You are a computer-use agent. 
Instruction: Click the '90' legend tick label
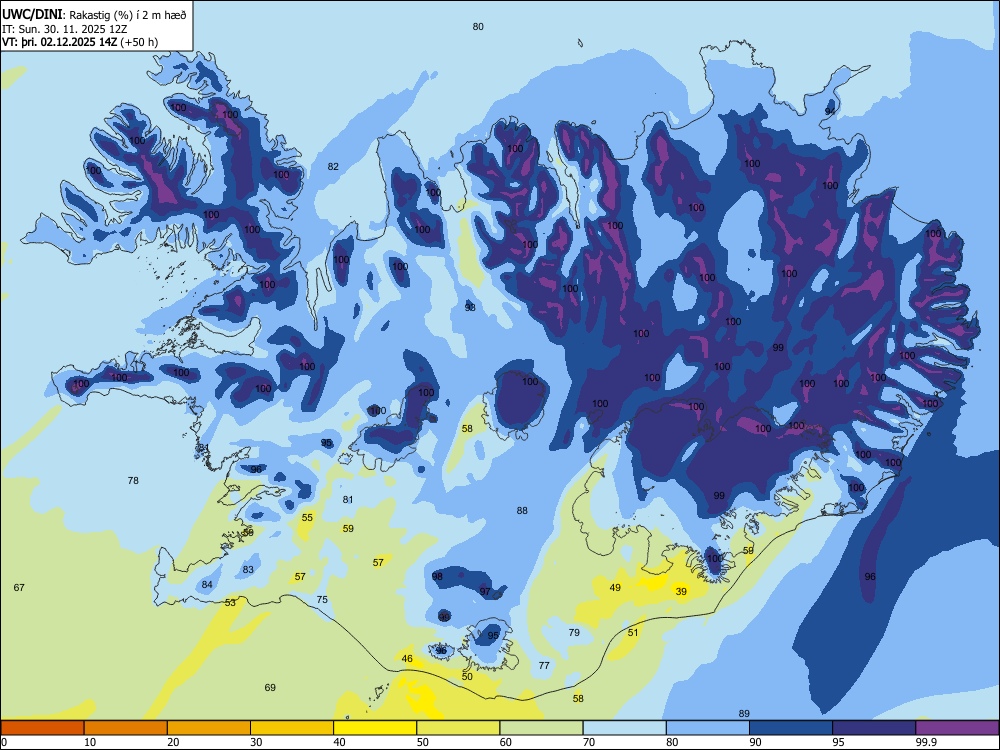[x=755, y=742]
